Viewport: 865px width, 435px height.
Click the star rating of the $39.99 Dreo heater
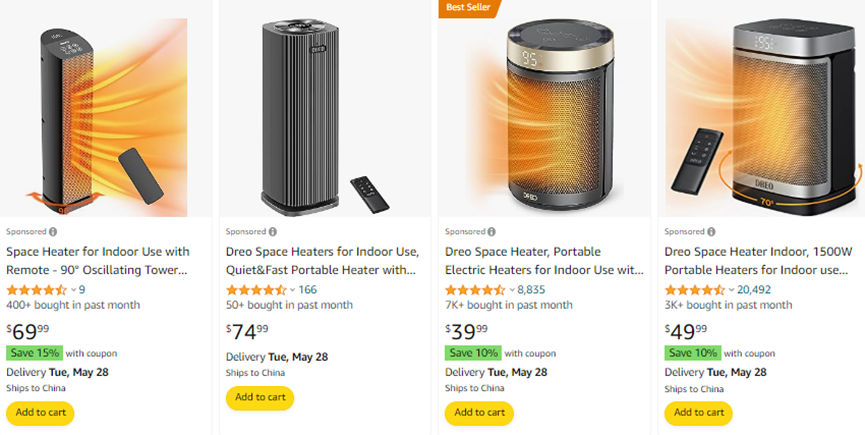(475, 290)
